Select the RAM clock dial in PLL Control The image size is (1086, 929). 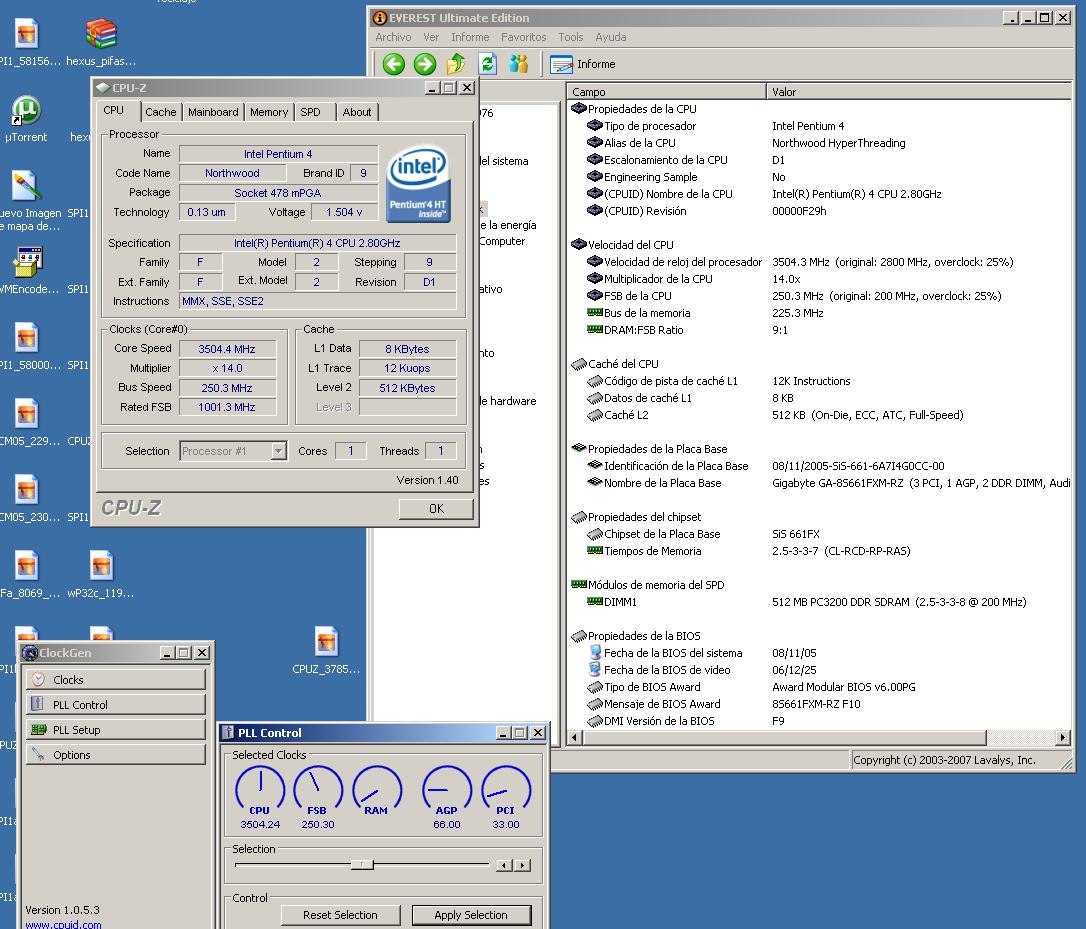(x=377, y=790)
